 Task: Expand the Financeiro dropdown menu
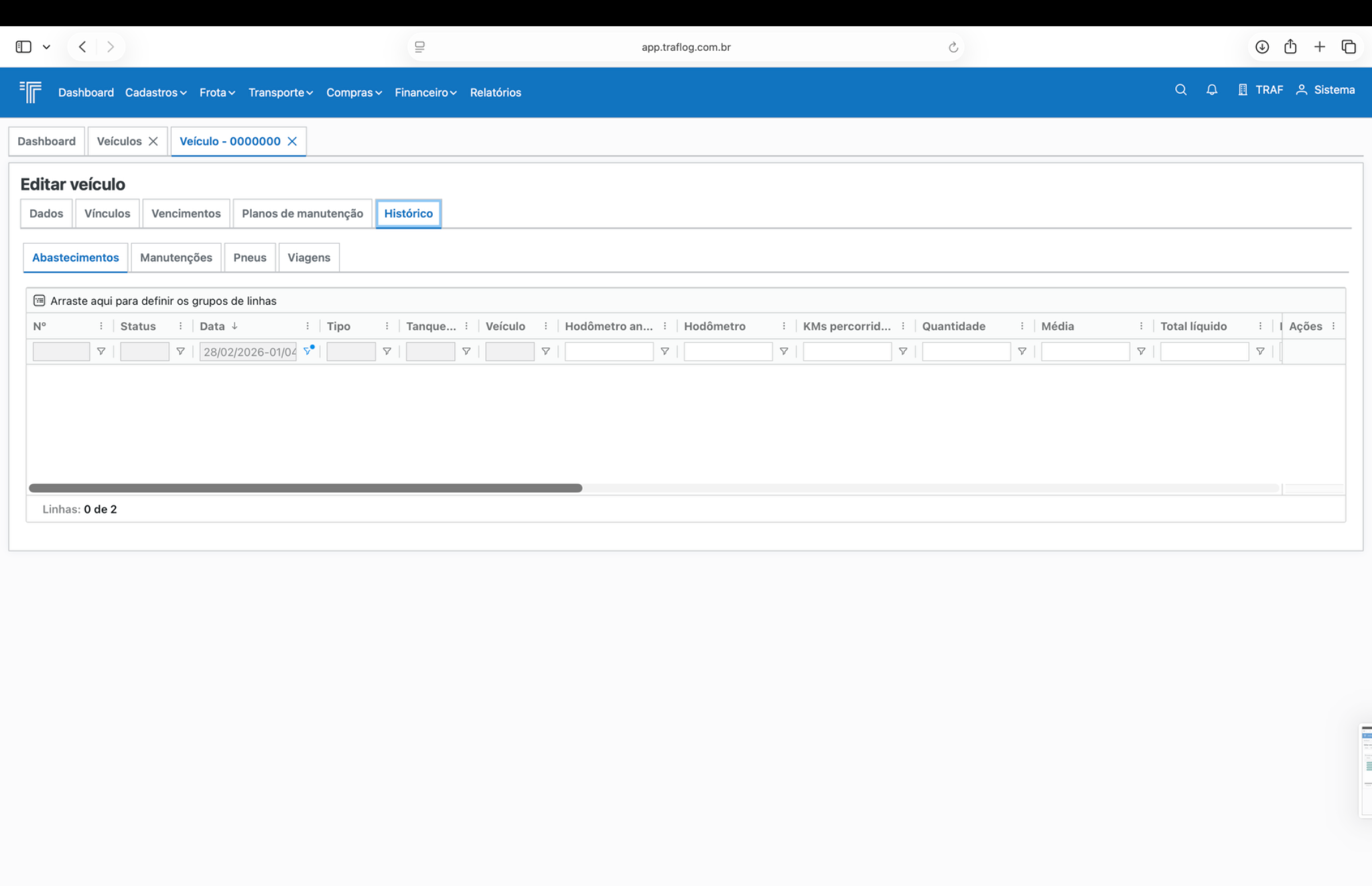[425, 92]
